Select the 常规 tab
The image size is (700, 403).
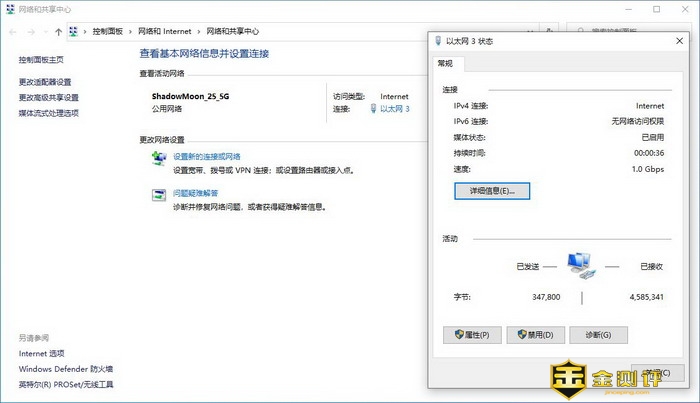click(445, 64)
